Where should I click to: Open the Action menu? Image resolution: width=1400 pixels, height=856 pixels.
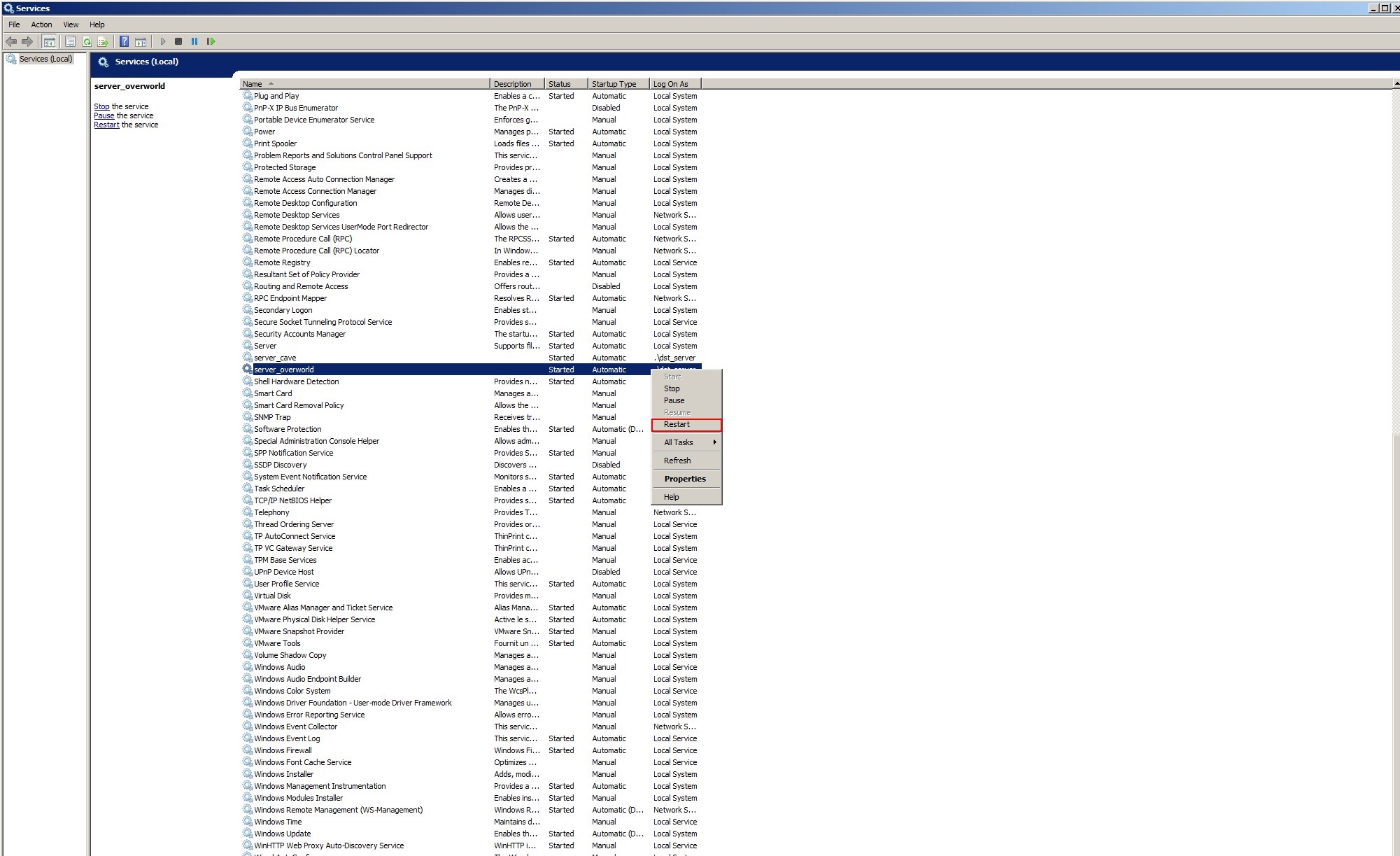pos(41,24)
